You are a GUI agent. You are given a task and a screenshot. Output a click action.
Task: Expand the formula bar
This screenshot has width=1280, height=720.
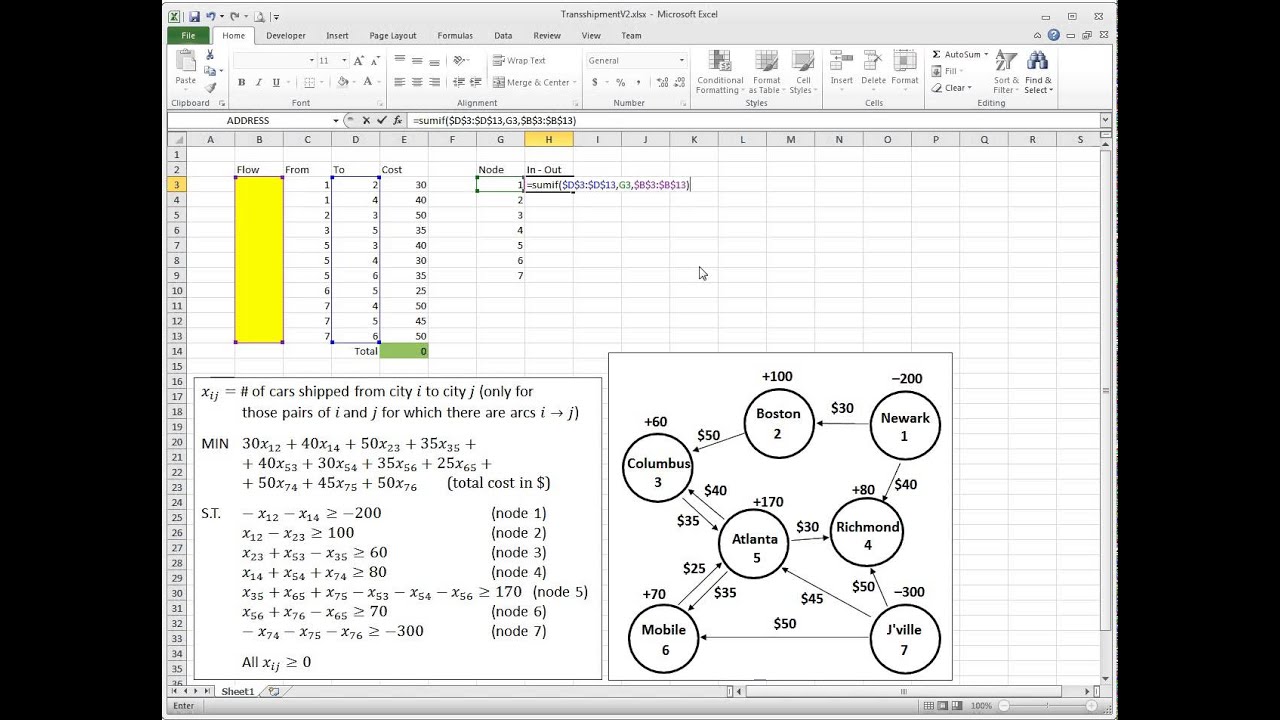pyautogui.click(x=1105, y=120)
